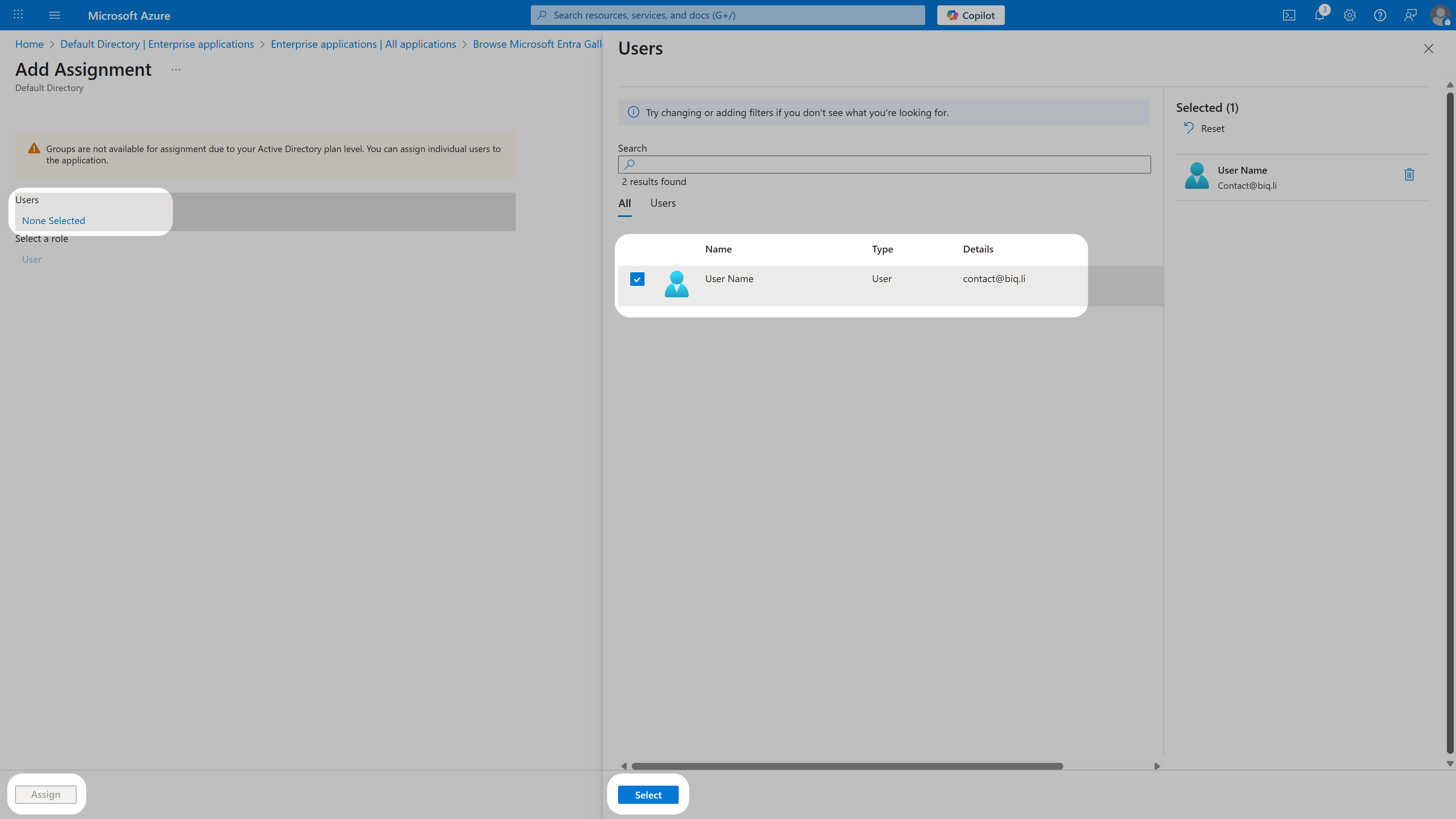Viewport: 1456px width, 819px height.
Task: Close the Users panel
Action: coord(1428,49)
